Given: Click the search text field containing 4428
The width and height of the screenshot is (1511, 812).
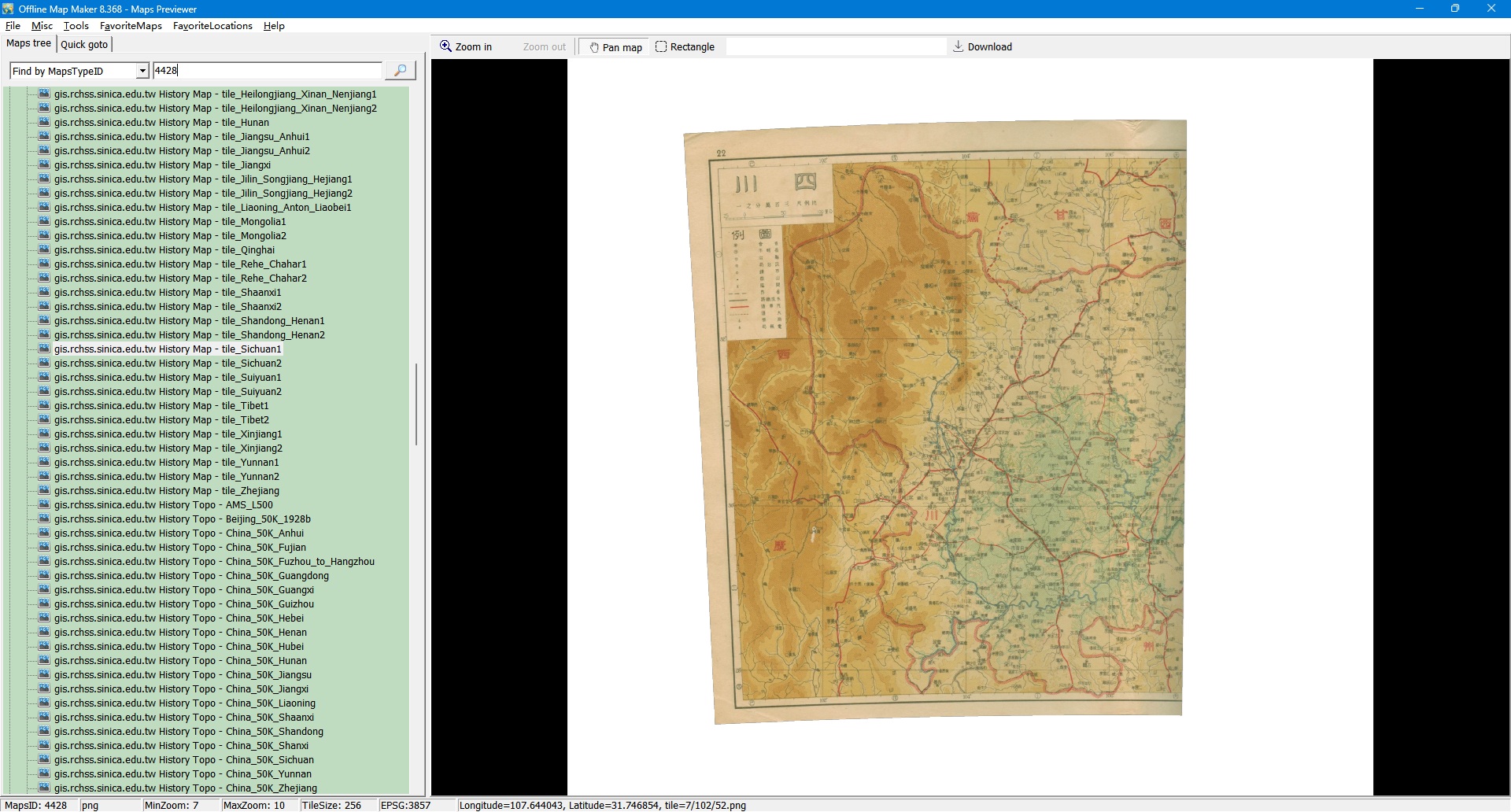Looking at the screenshot, I should [x=268, y=71].
